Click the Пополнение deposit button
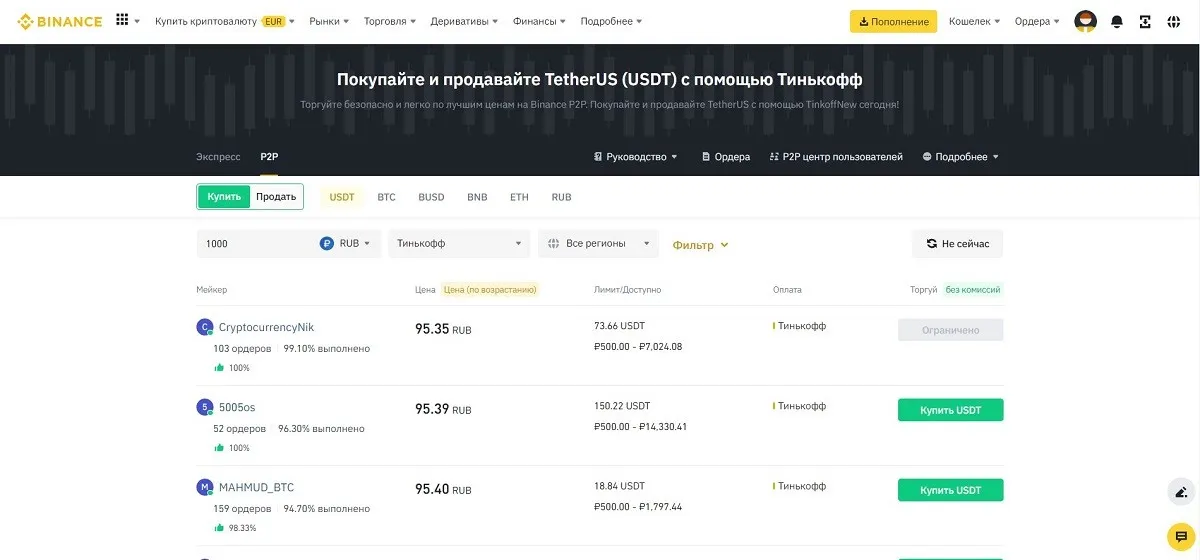1200x560 pixels. [x=894, y=21]
